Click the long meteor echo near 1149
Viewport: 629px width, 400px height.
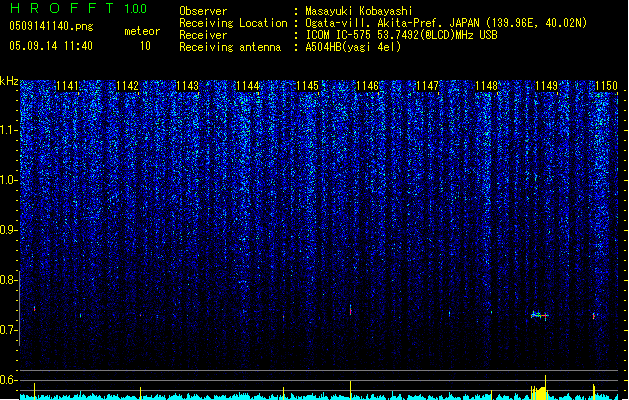540,315
